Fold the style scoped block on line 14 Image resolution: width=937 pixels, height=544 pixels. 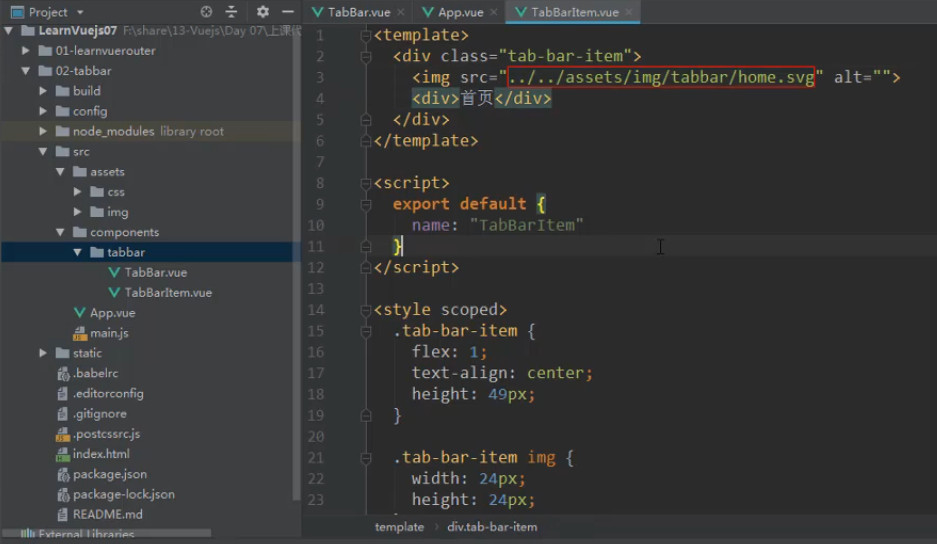click(366, 310)
